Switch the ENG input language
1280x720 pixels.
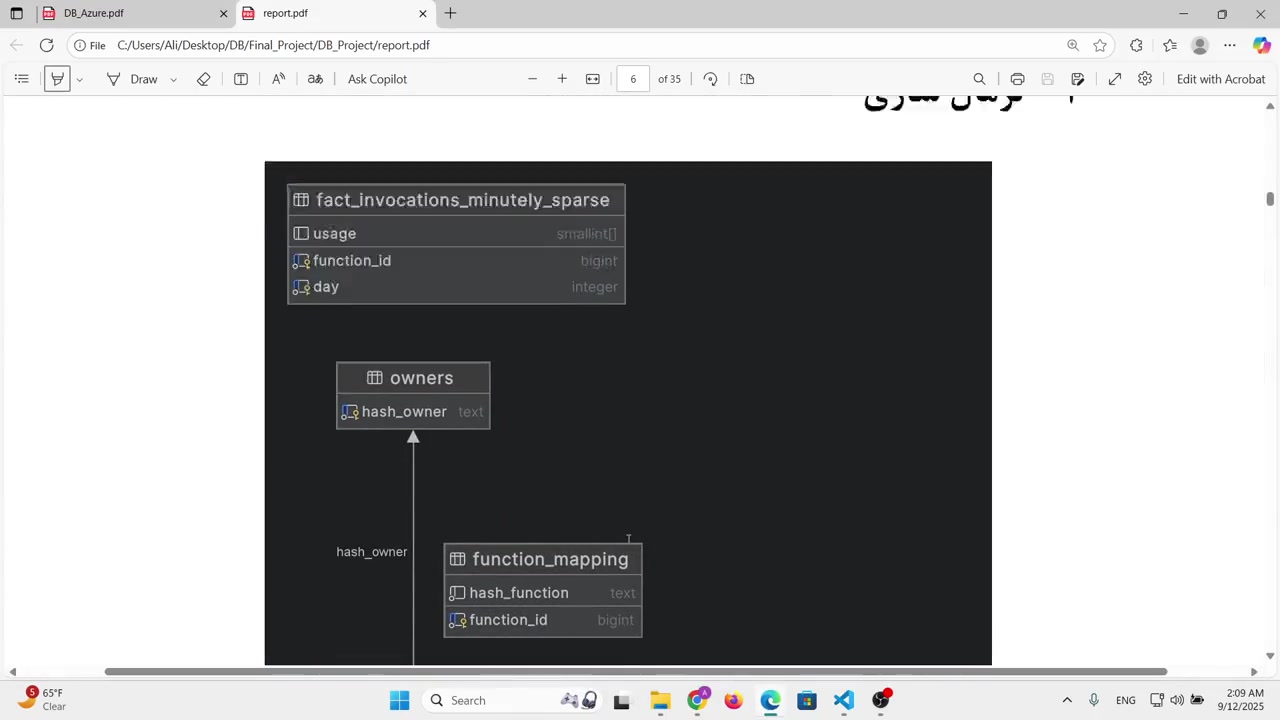click(1125, 700)
